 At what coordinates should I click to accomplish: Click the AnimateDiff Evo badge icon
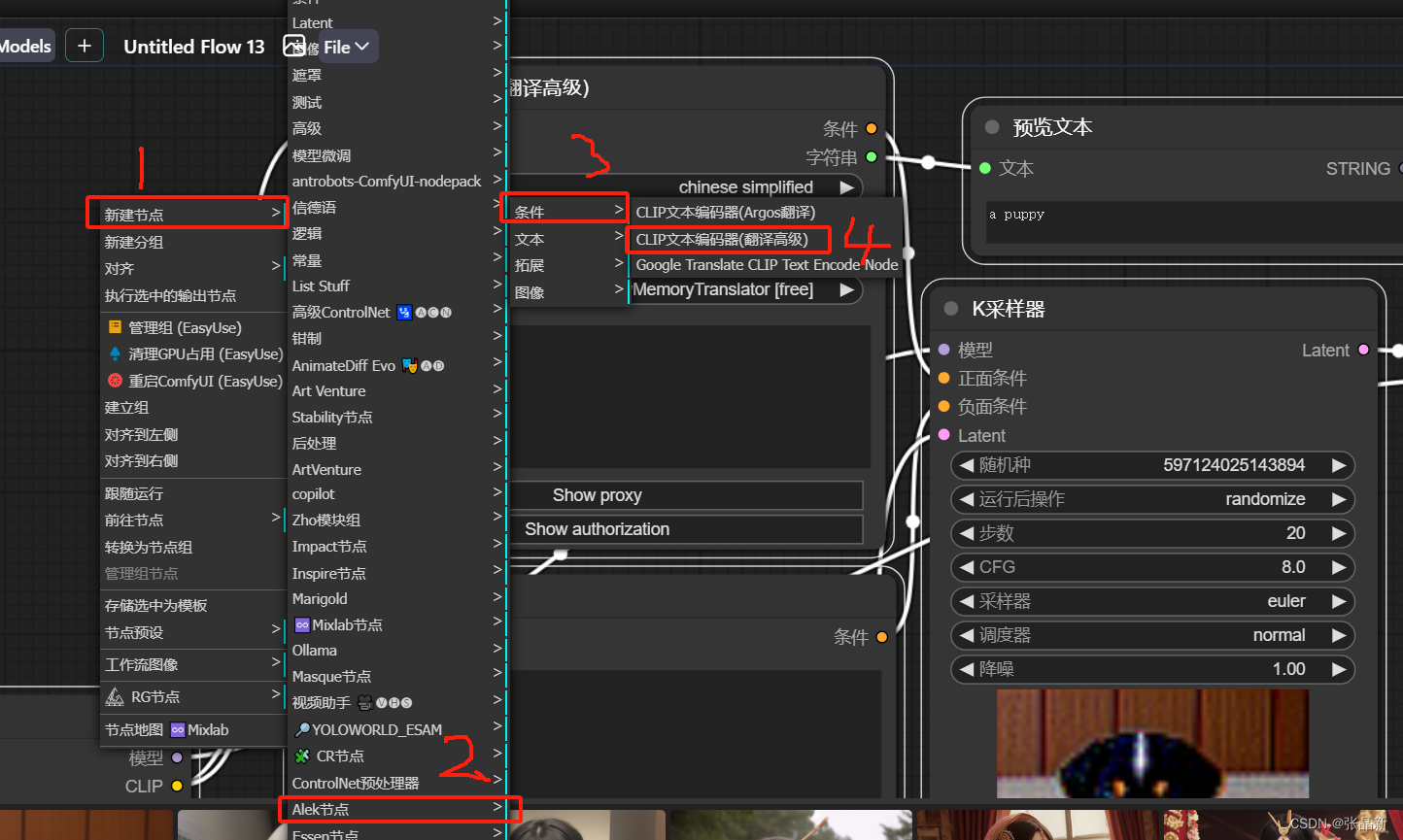[x=410, y=365]
